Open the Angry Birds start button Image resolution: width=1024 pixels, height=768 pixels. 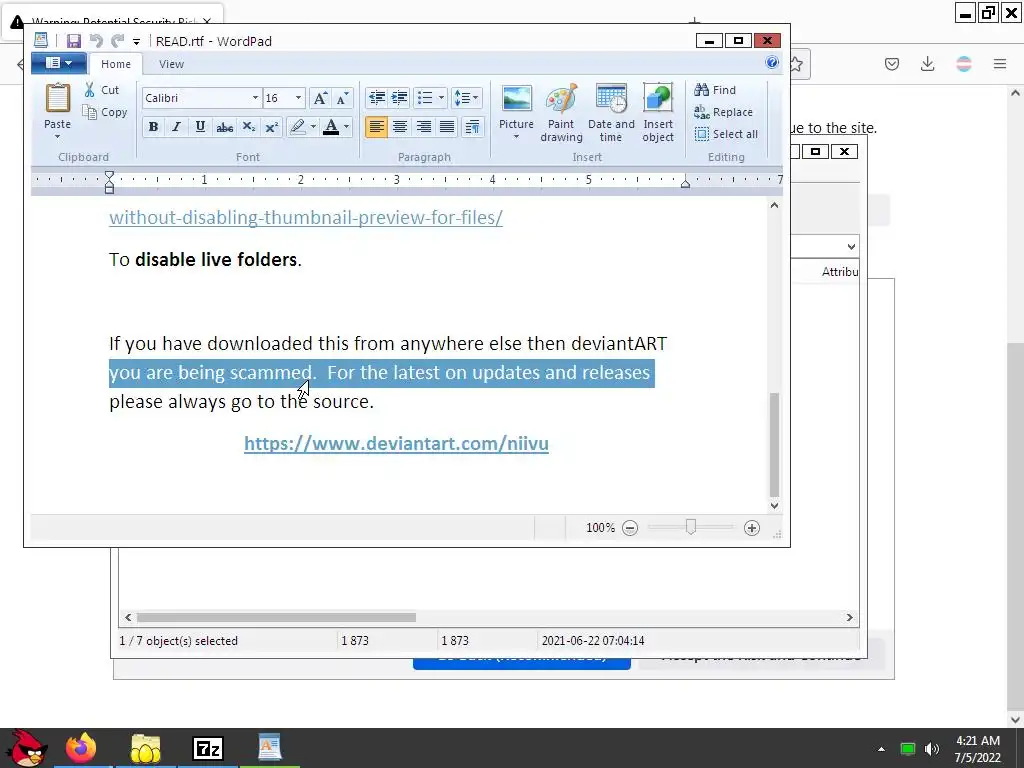tap(26, 748)
